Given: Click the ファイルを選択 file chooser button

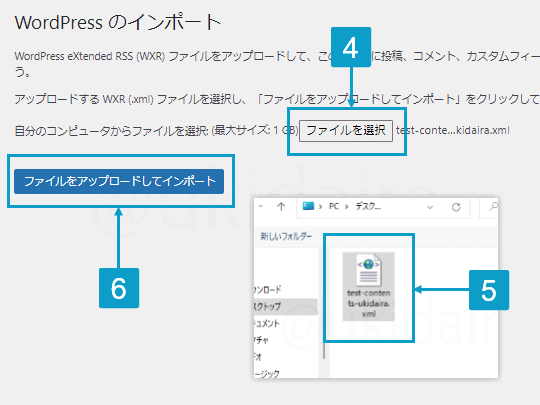Looking at the screenshot, I should [346, 131].
